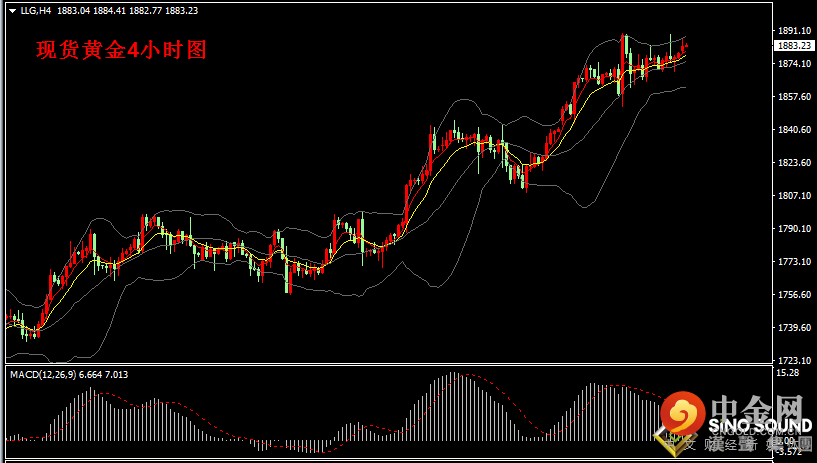Select the 1723.10 price axis label

[x=794, y=360]
